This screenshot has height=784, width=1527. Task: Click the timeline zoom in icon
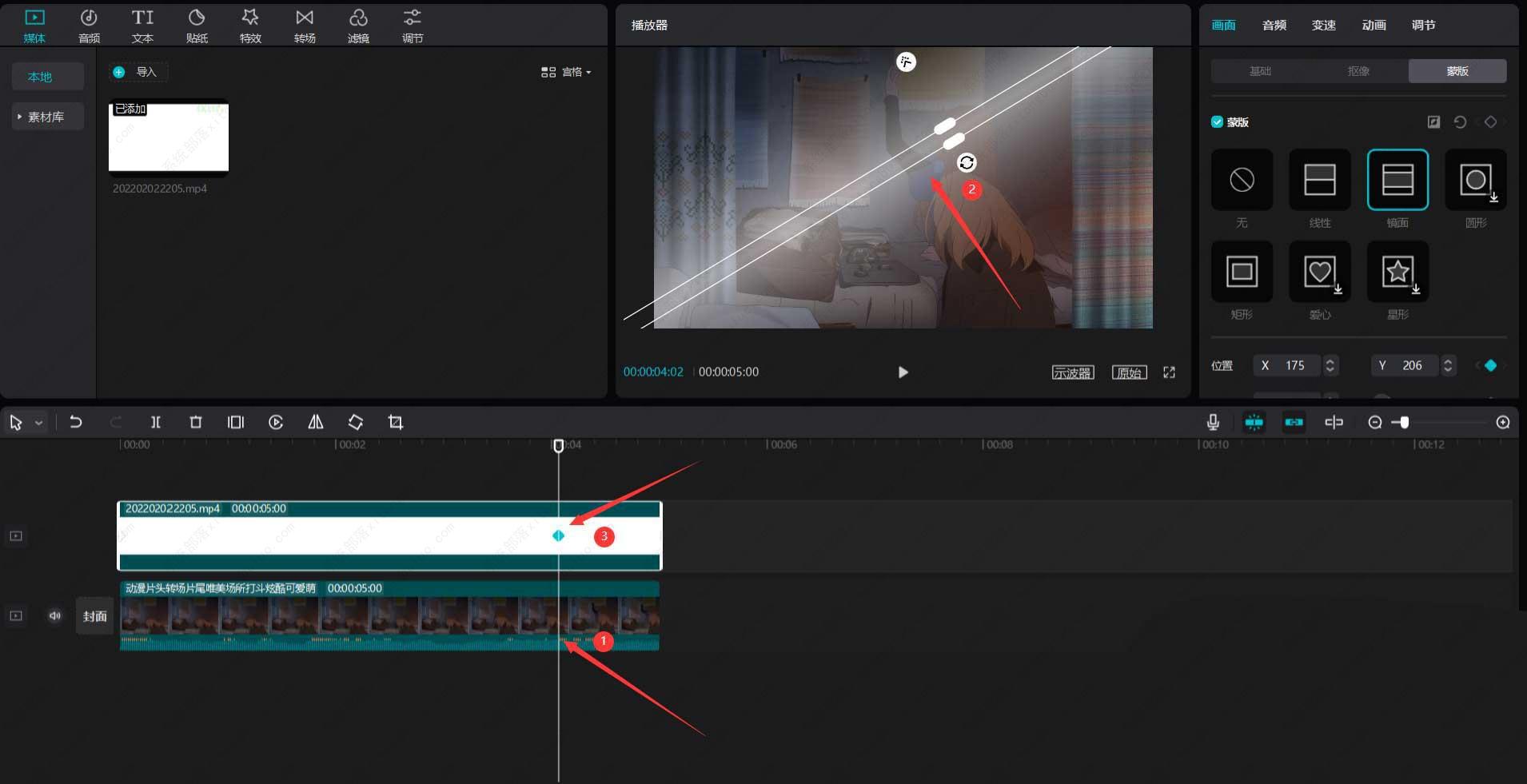coord(1503,422)
